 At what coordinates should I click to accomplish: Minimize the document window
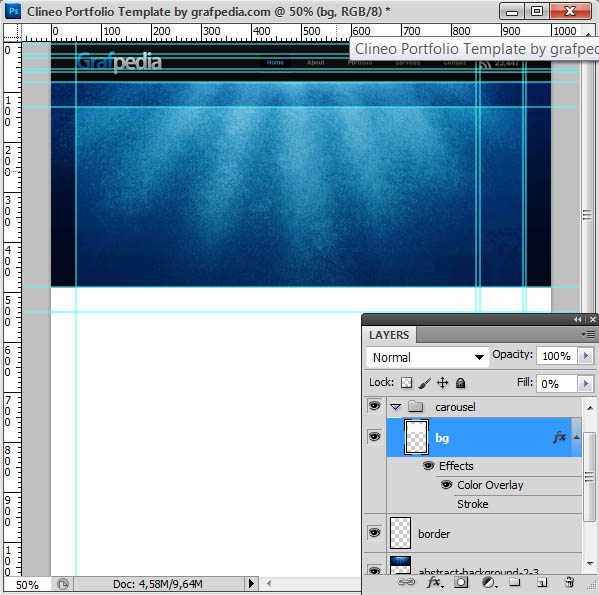[512, 11]
